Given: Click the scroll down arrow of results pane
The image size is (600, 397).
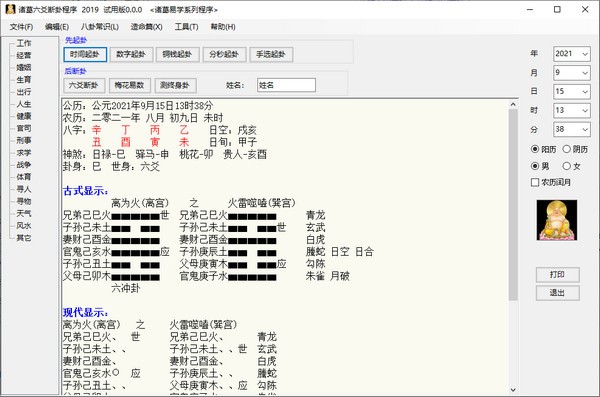Looking at the screenshot, I should pos(513,390).
